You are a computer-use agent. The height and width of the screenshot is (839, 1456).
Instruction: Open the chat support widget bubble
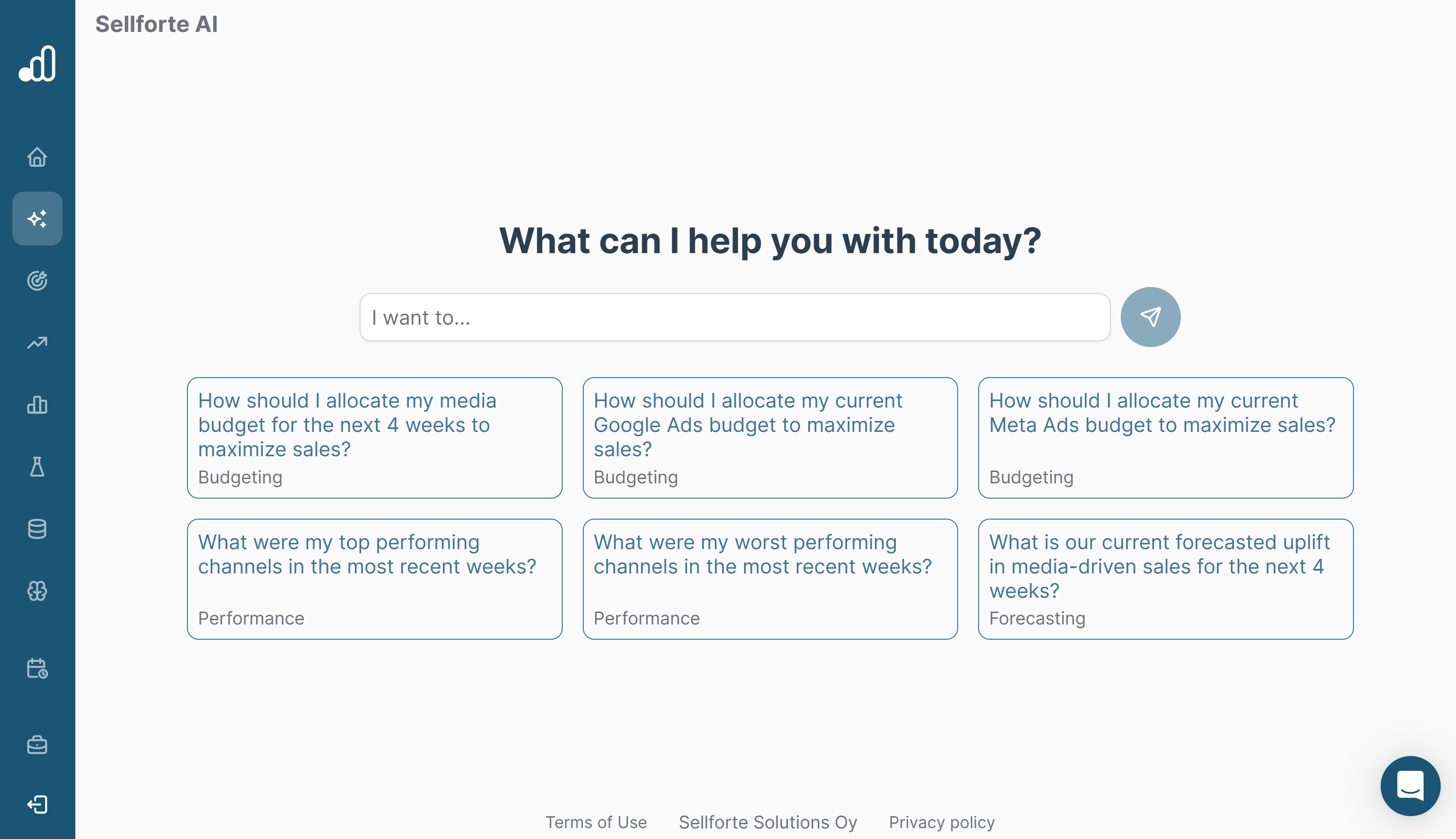[x=1410, y=786]
